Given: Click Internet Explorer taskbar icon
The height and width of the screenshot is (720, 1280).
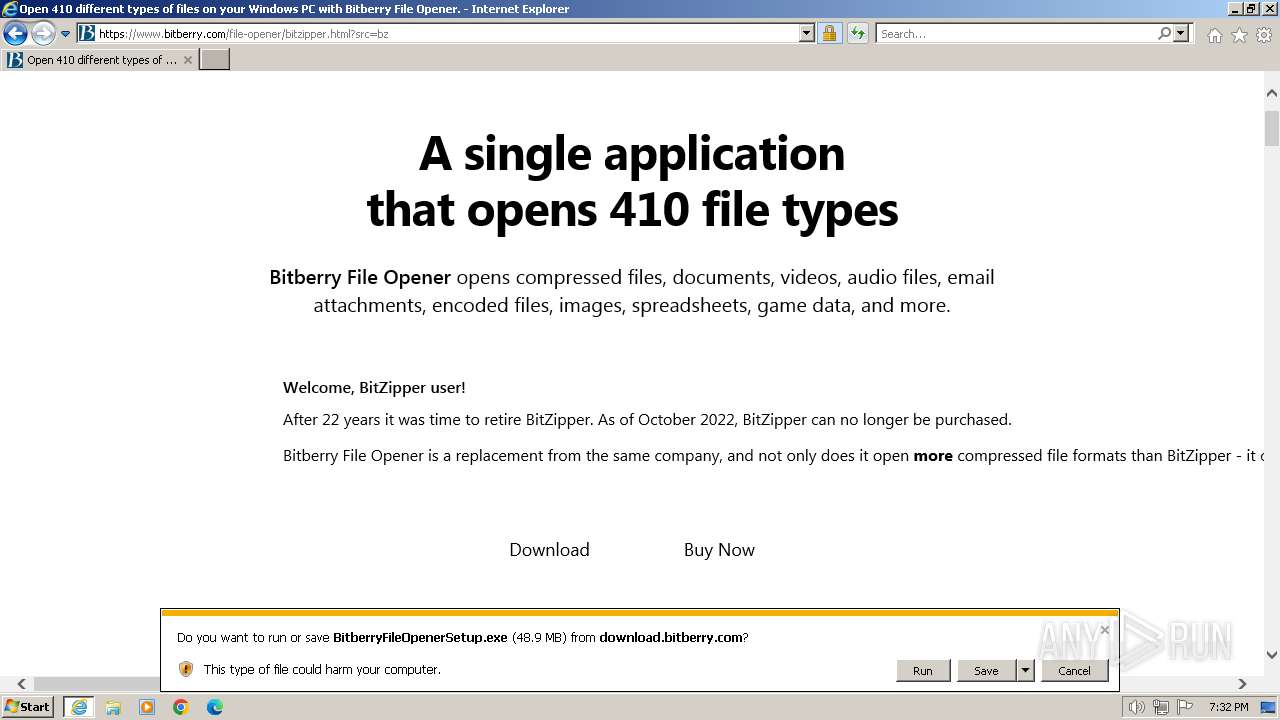Looking at the screenshot, I should (x=79, y=707).
